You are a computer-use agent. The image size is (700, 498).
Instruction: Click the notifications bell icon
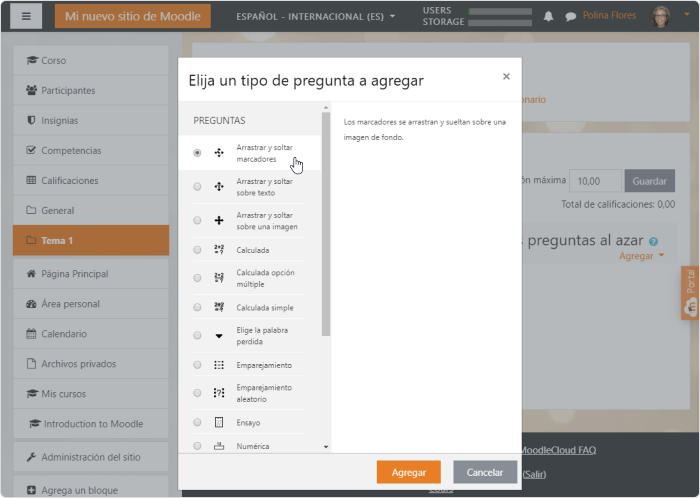(x=548, y=17)
